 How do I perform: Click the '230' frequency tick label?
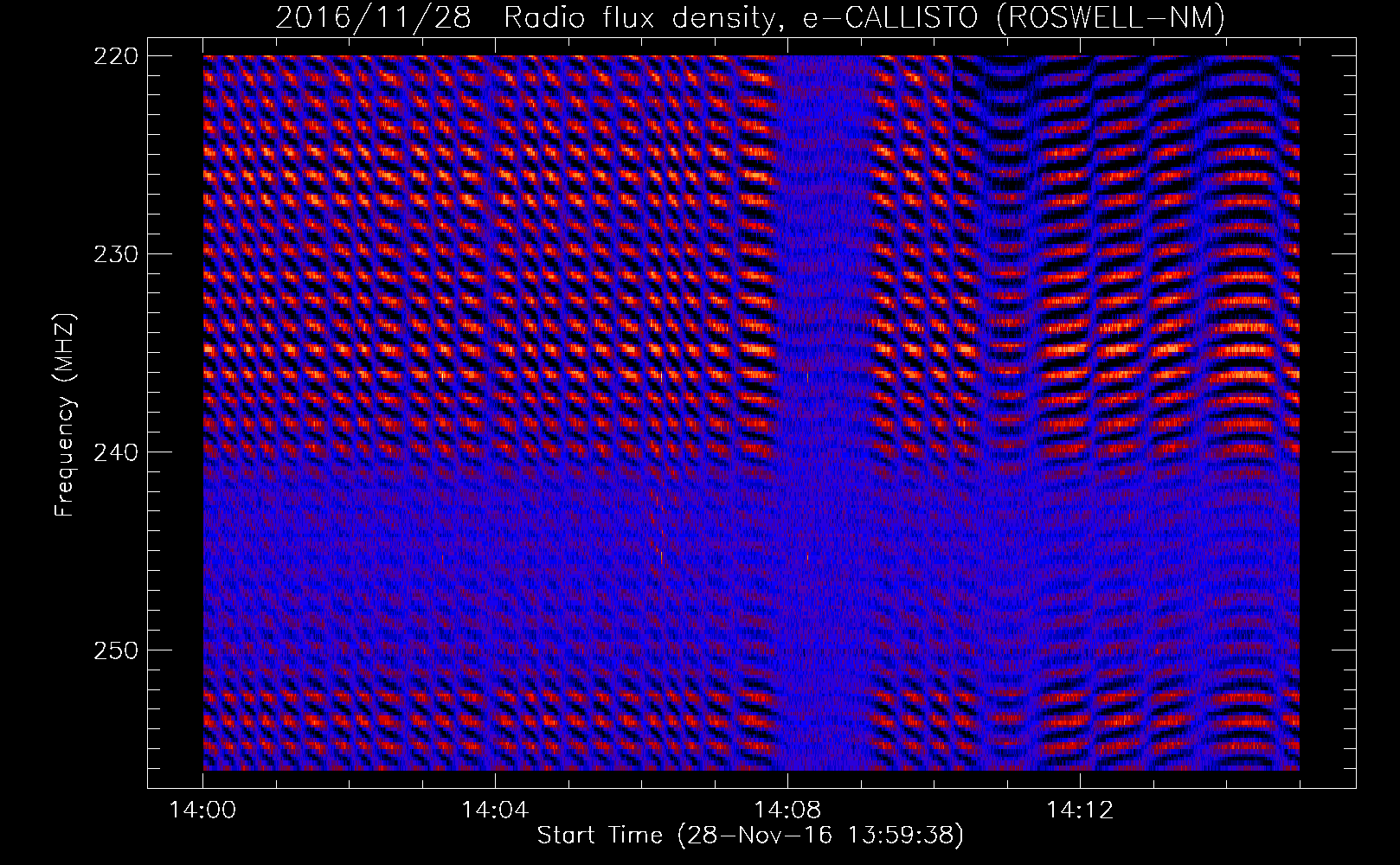point(115,254)
